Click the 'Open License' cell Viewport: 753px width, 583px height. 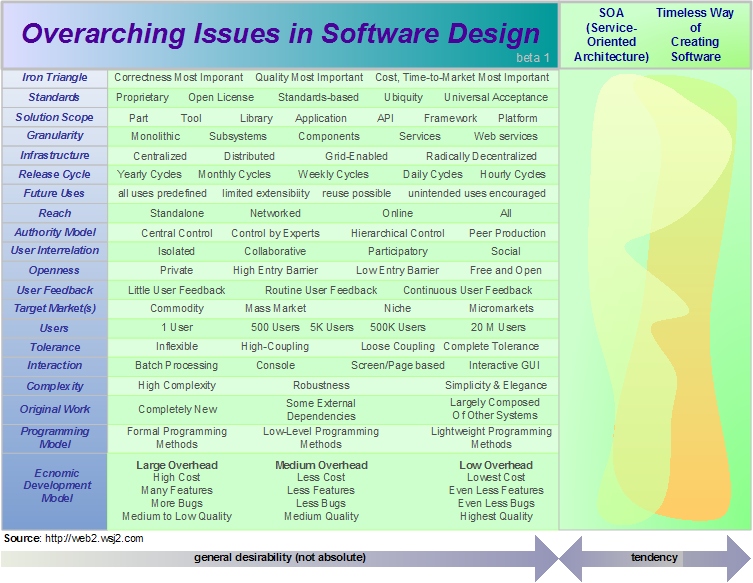pyautogui.click(x=221, y=97)
